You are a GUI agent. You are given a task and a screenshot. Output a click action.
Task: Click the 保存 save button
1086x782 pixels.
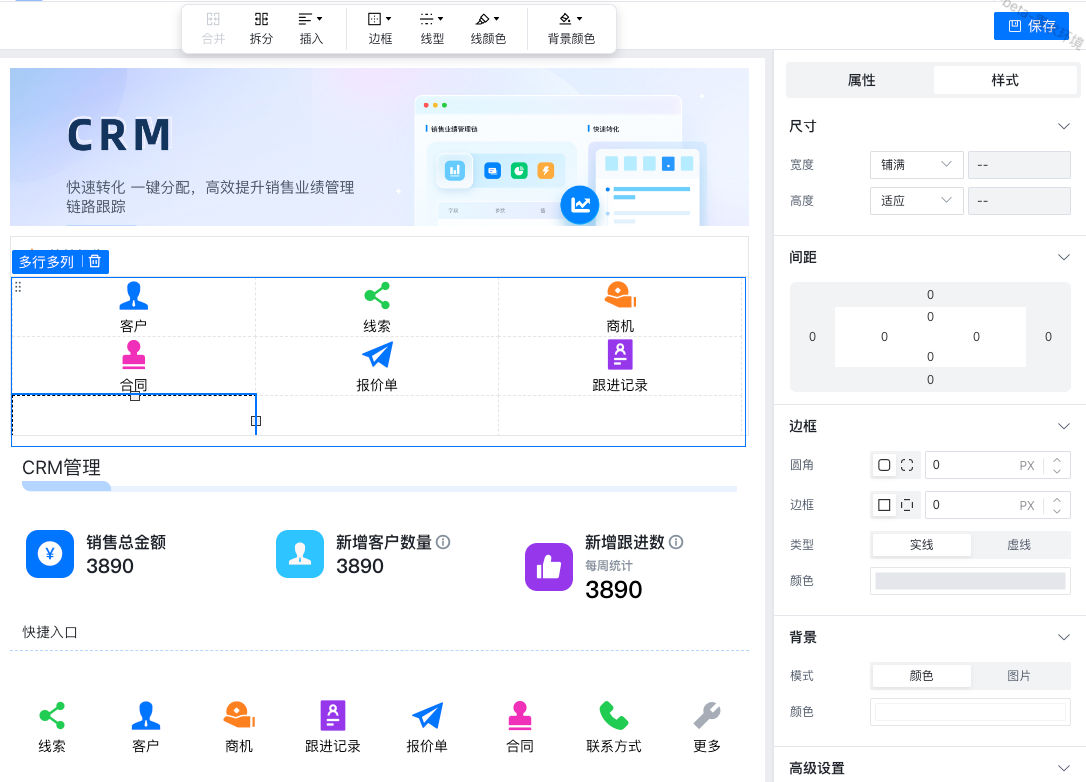click(1031, 26)
